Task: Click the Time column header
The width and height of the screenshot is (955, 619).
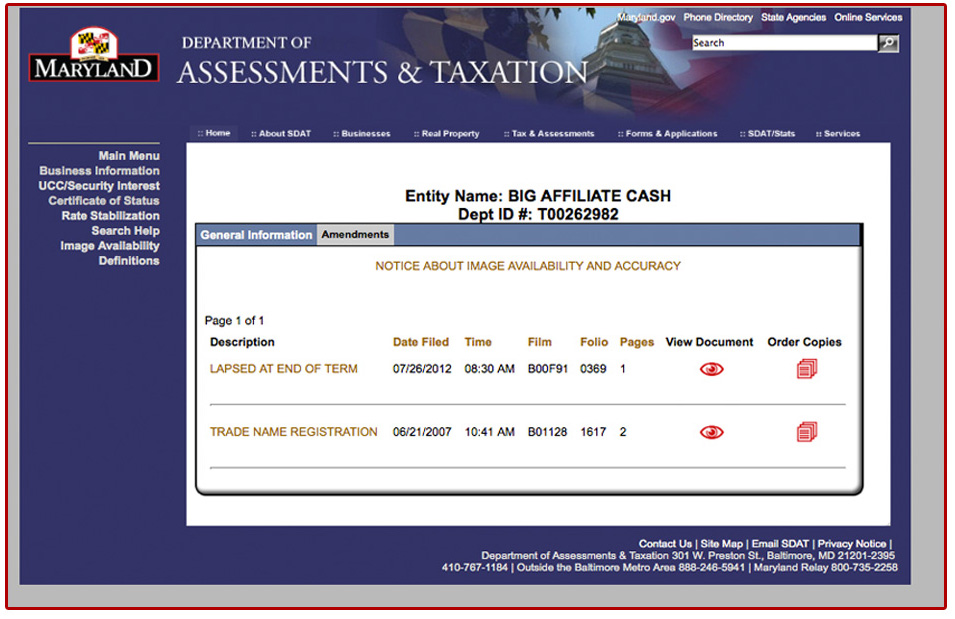Action: 478,342
